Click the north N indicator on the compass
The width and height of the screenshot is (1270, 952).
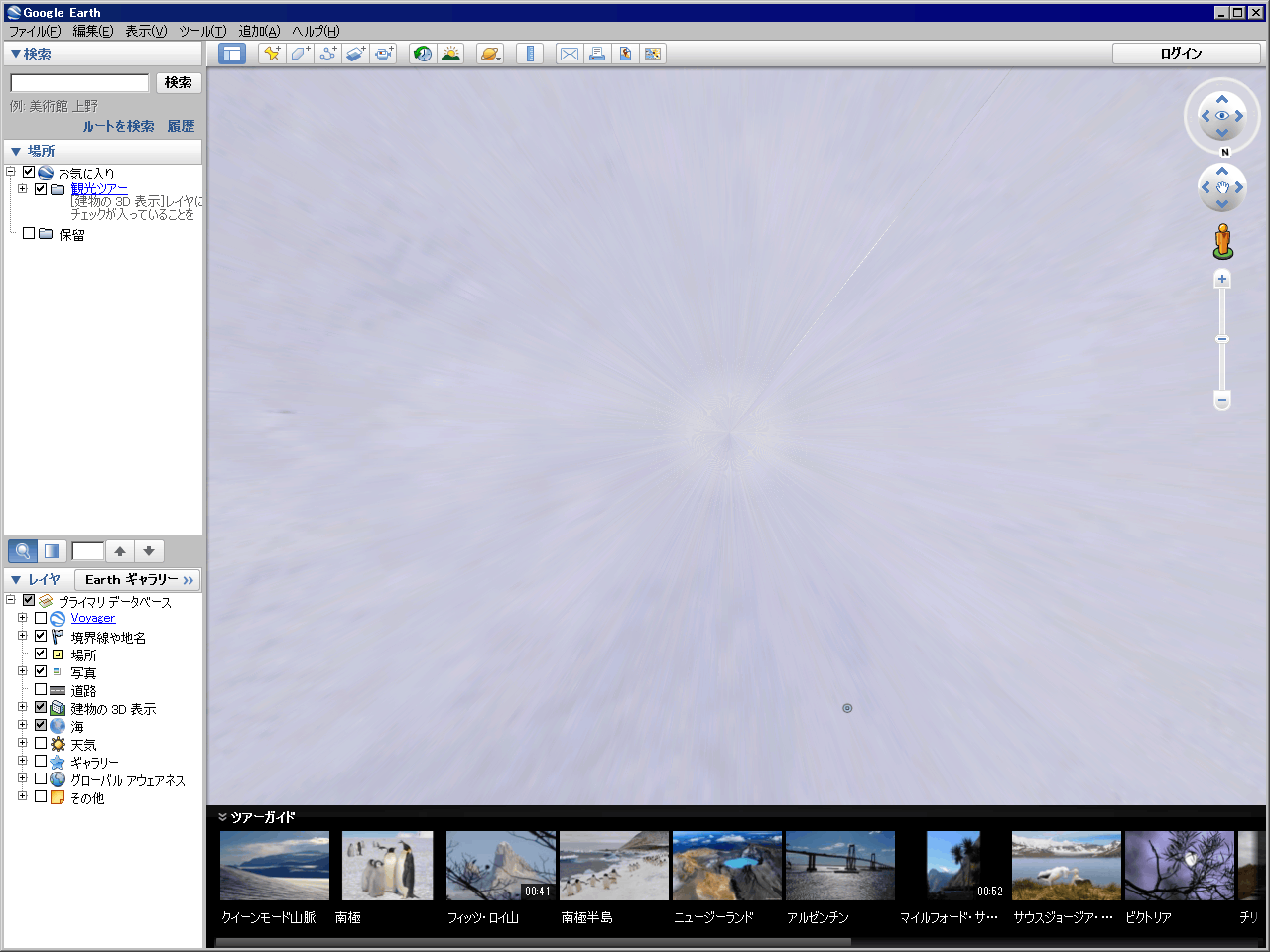(1224, 152)
